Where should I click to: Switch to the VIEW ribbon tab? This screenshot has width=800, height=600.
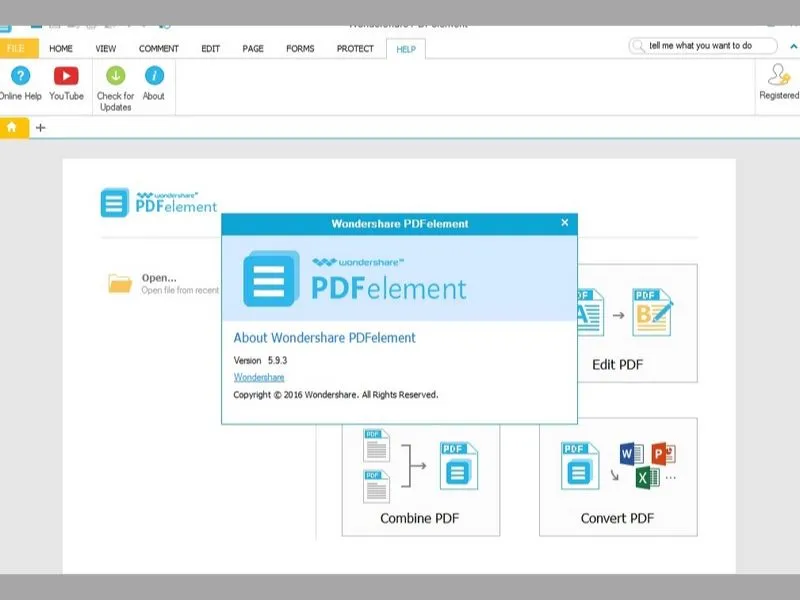(106, 48)
